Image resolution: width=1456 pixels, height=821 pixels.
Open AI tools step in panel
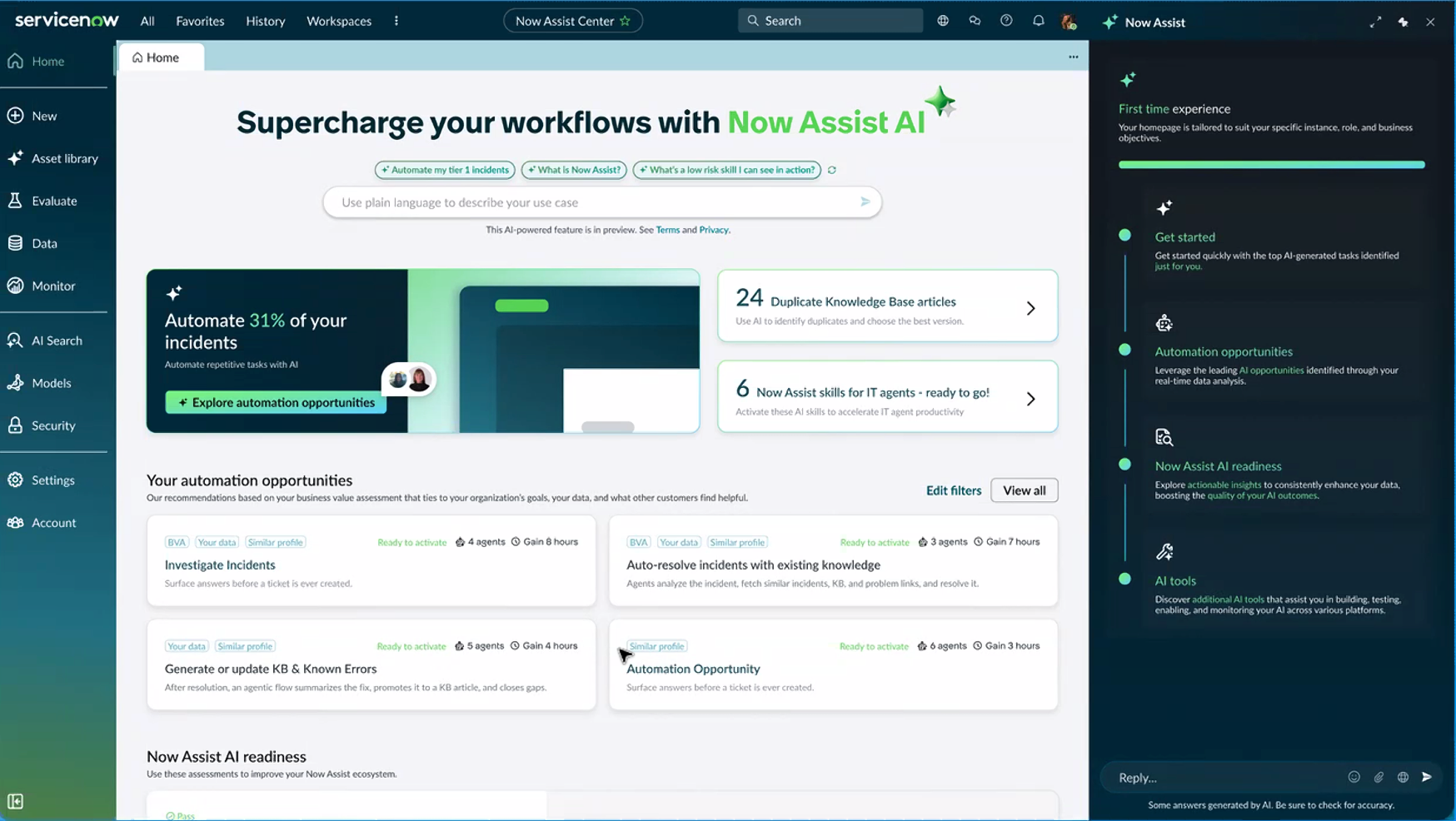[x=1174, y=581]
